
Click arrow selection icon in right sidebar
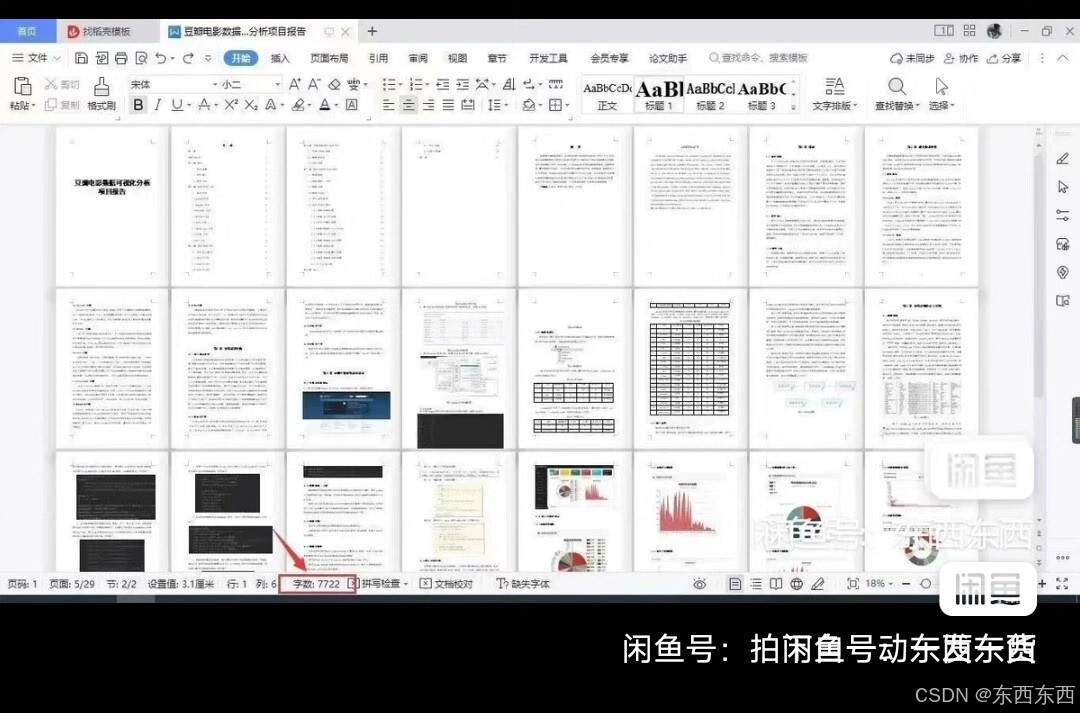tap(1063, 187)
